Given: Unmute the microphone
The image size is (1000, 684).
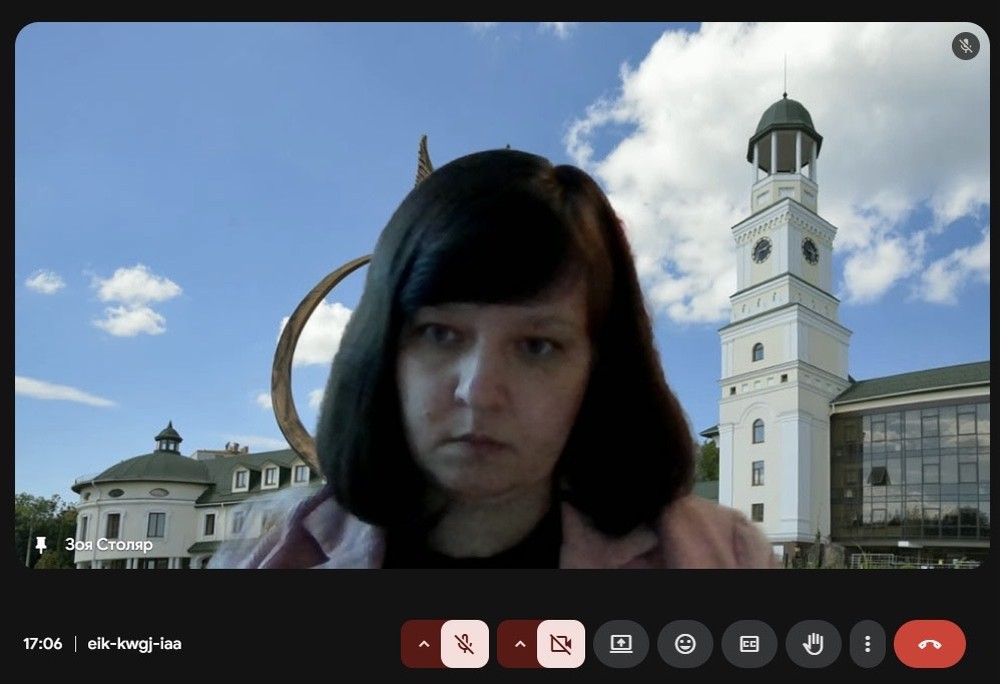Looking at the screenshot, I should [465, 644].
